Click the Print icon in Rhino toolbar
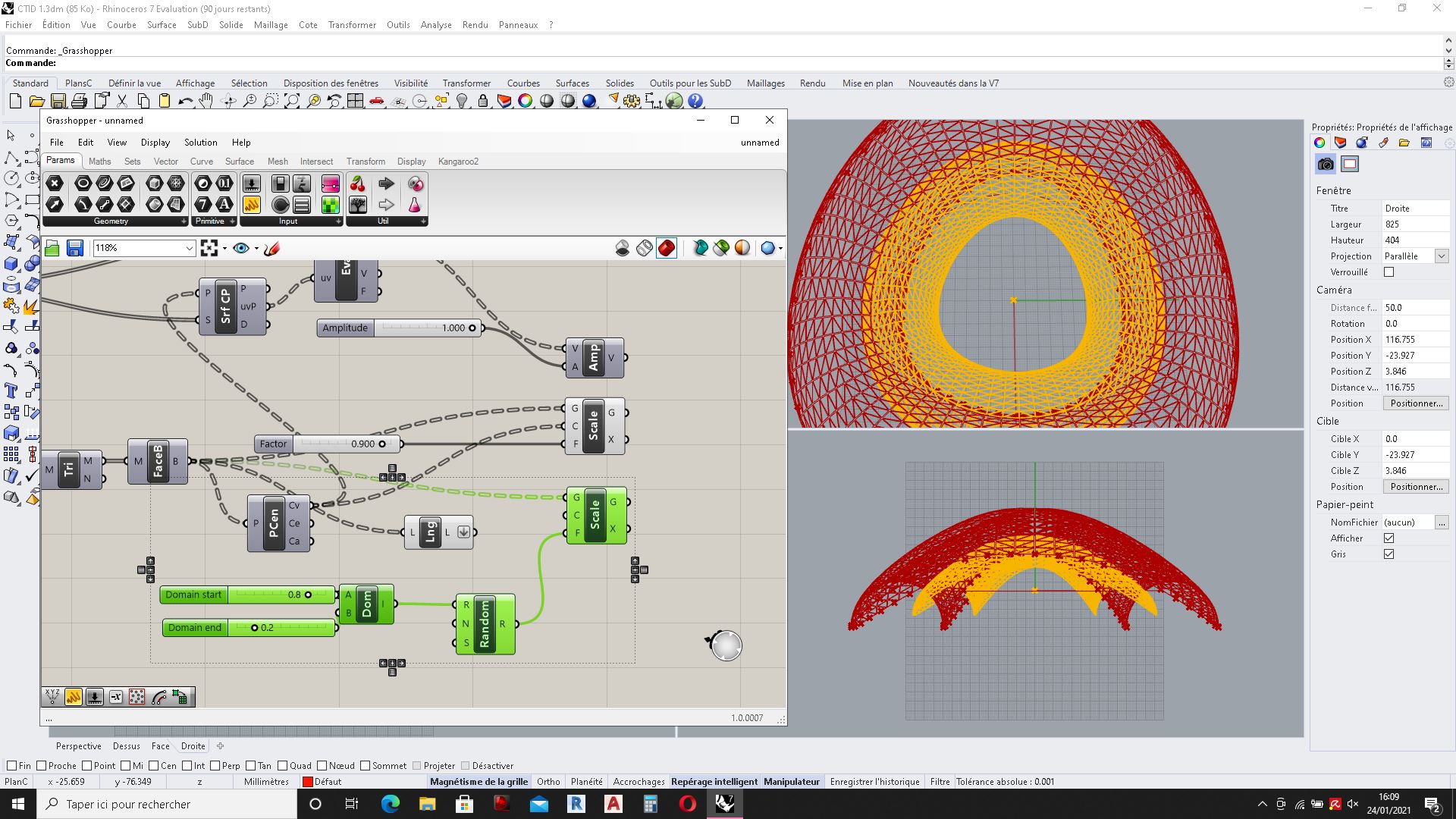Image resolution: width=1456 pixels, height=819 pixels. (79, 101)
